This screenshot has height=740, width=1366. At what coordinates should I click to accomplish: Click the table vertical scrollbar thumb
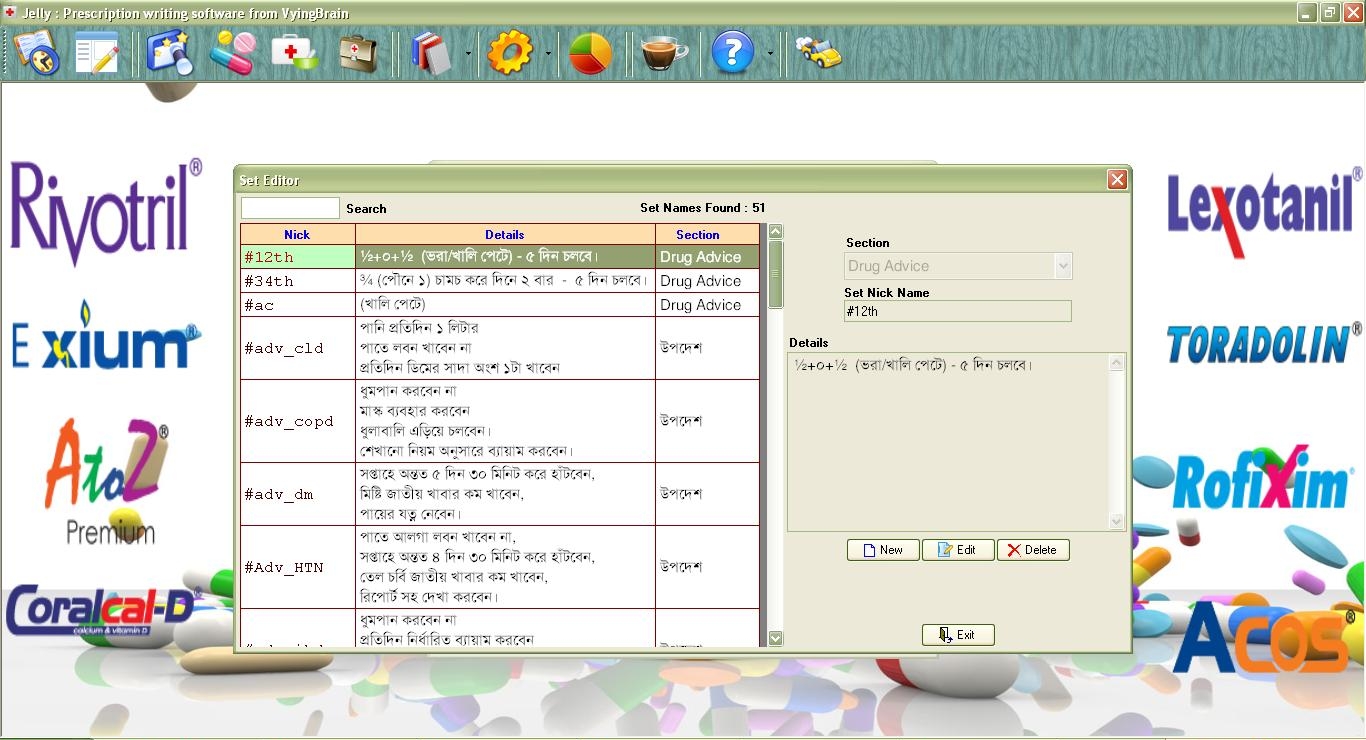775,273
